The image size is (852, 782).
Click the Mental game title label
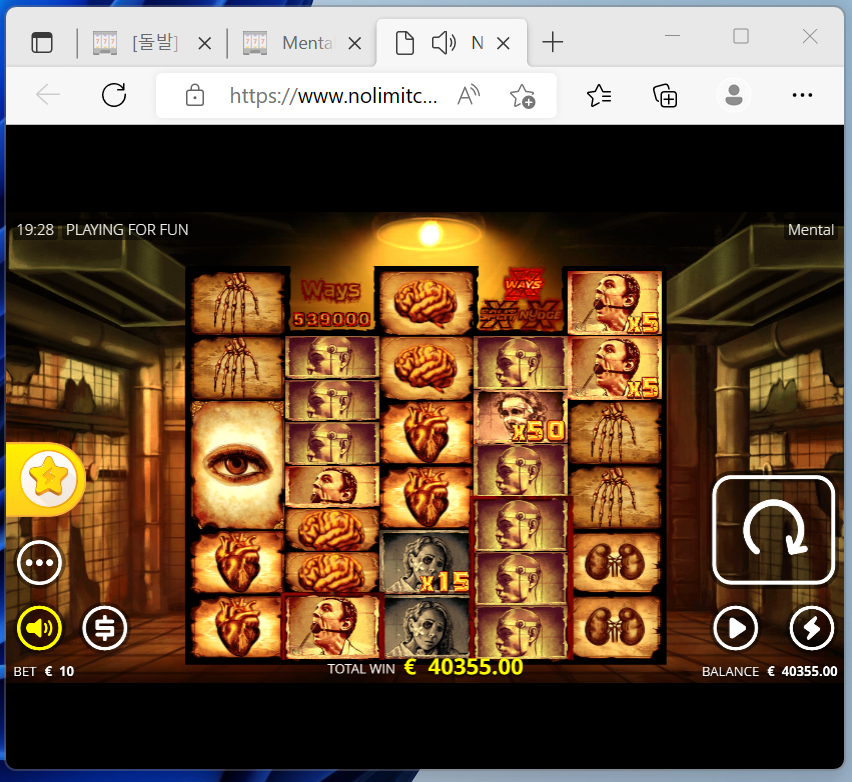(811, 230)
